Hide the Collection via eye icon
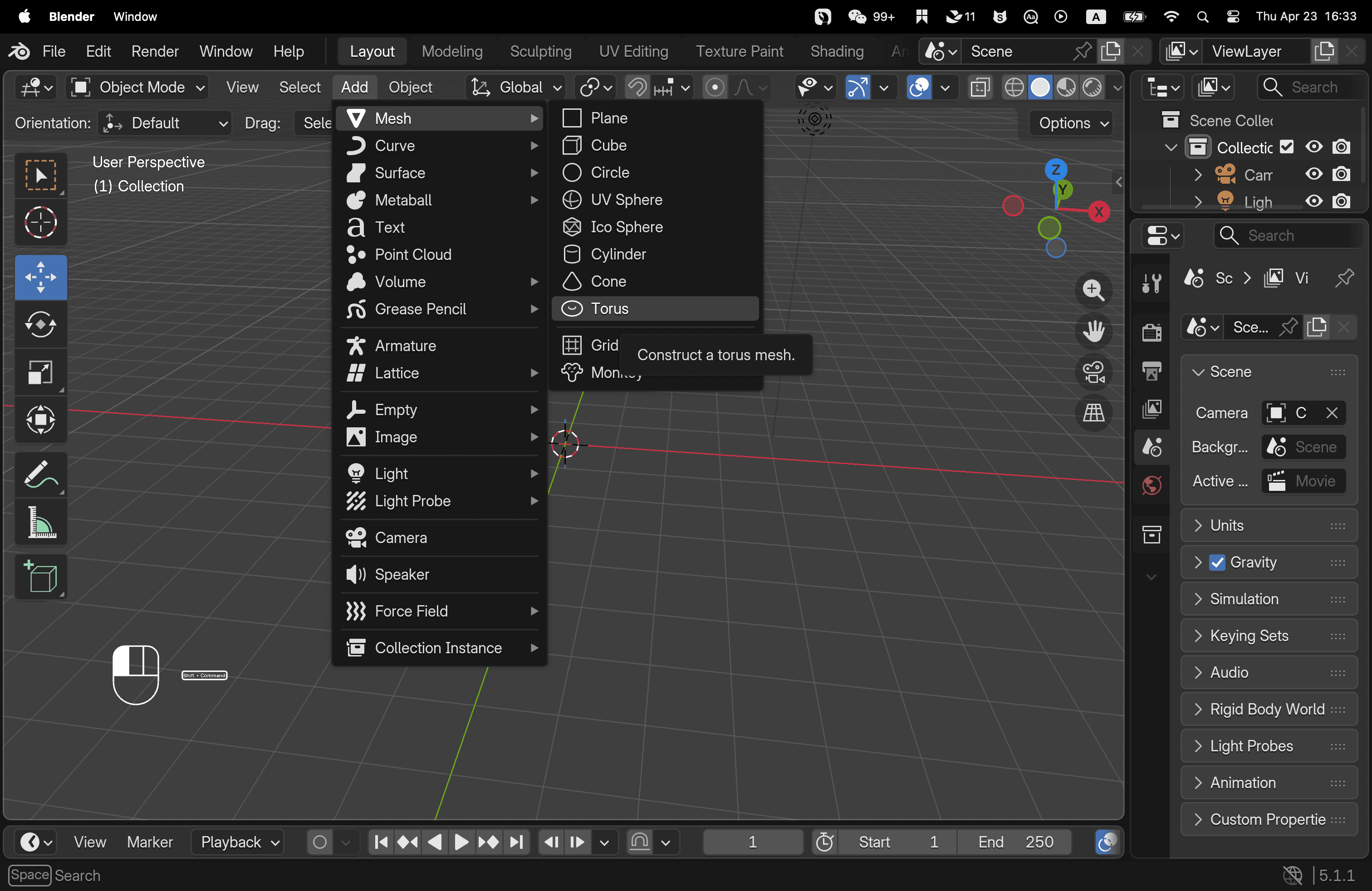The image size is (1372, 891). 1314,147
